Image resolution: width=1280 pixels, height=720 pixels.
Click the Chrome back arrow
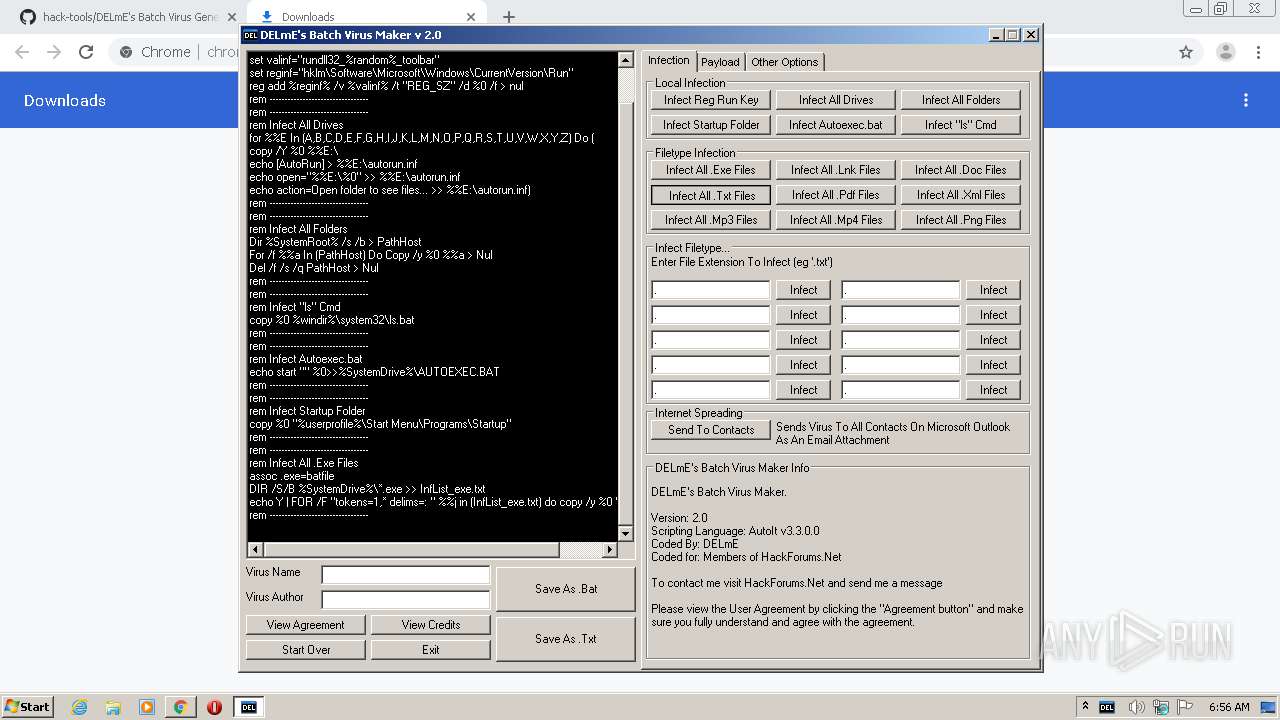22,52
